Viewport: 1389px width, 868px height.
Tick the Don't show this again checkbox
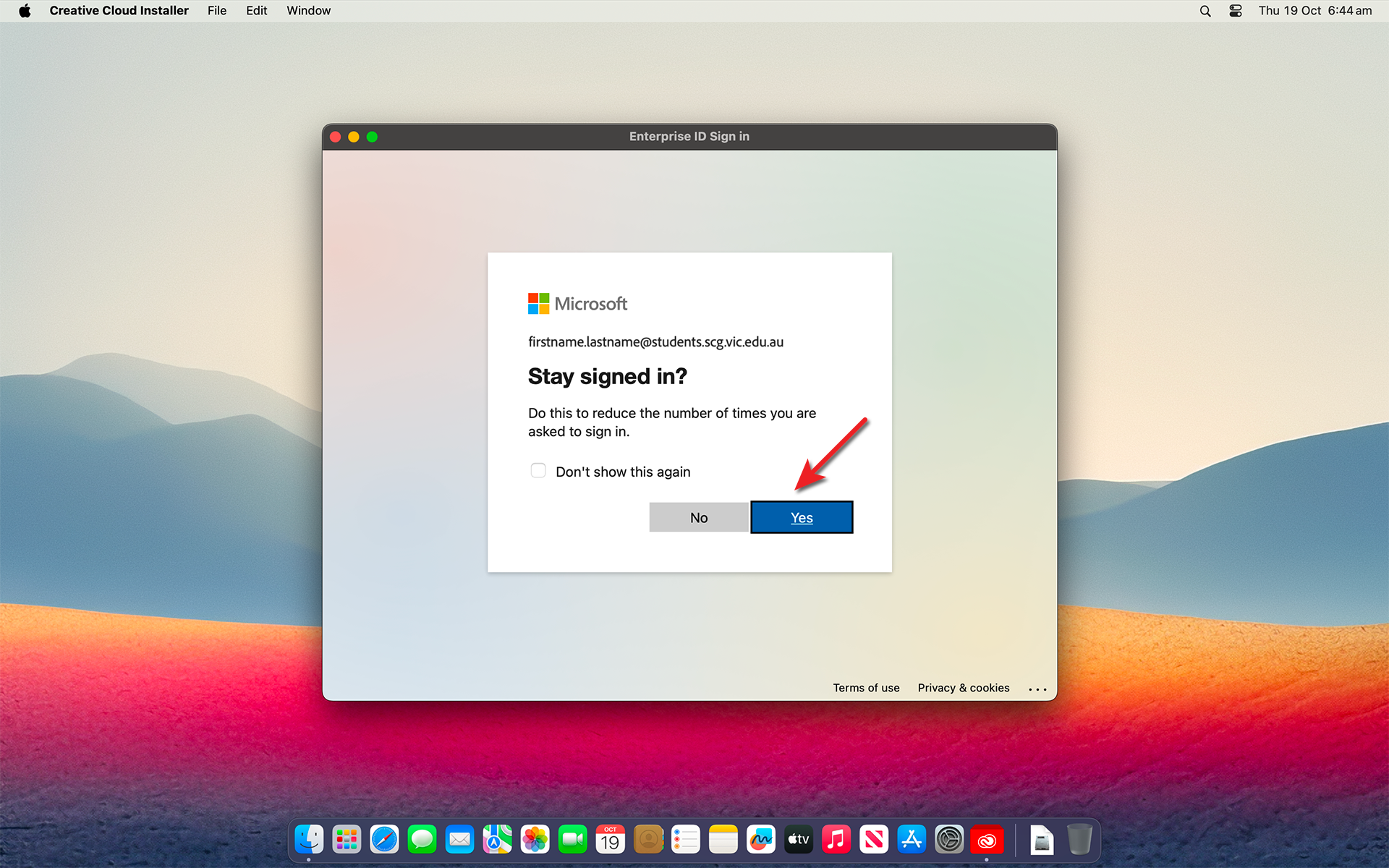(538, 471)
